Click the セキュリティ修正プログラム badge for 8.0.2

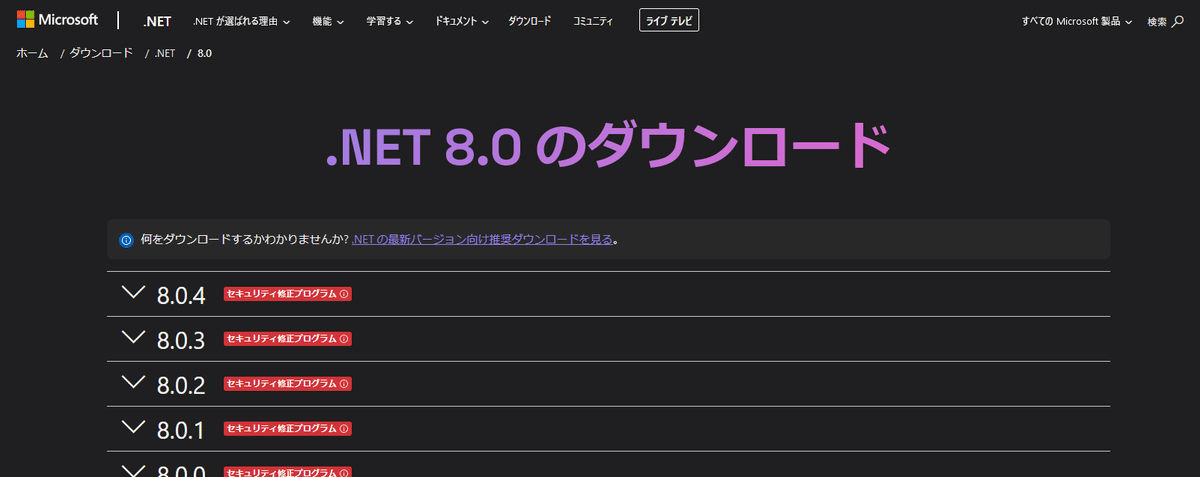click(287, 384)
